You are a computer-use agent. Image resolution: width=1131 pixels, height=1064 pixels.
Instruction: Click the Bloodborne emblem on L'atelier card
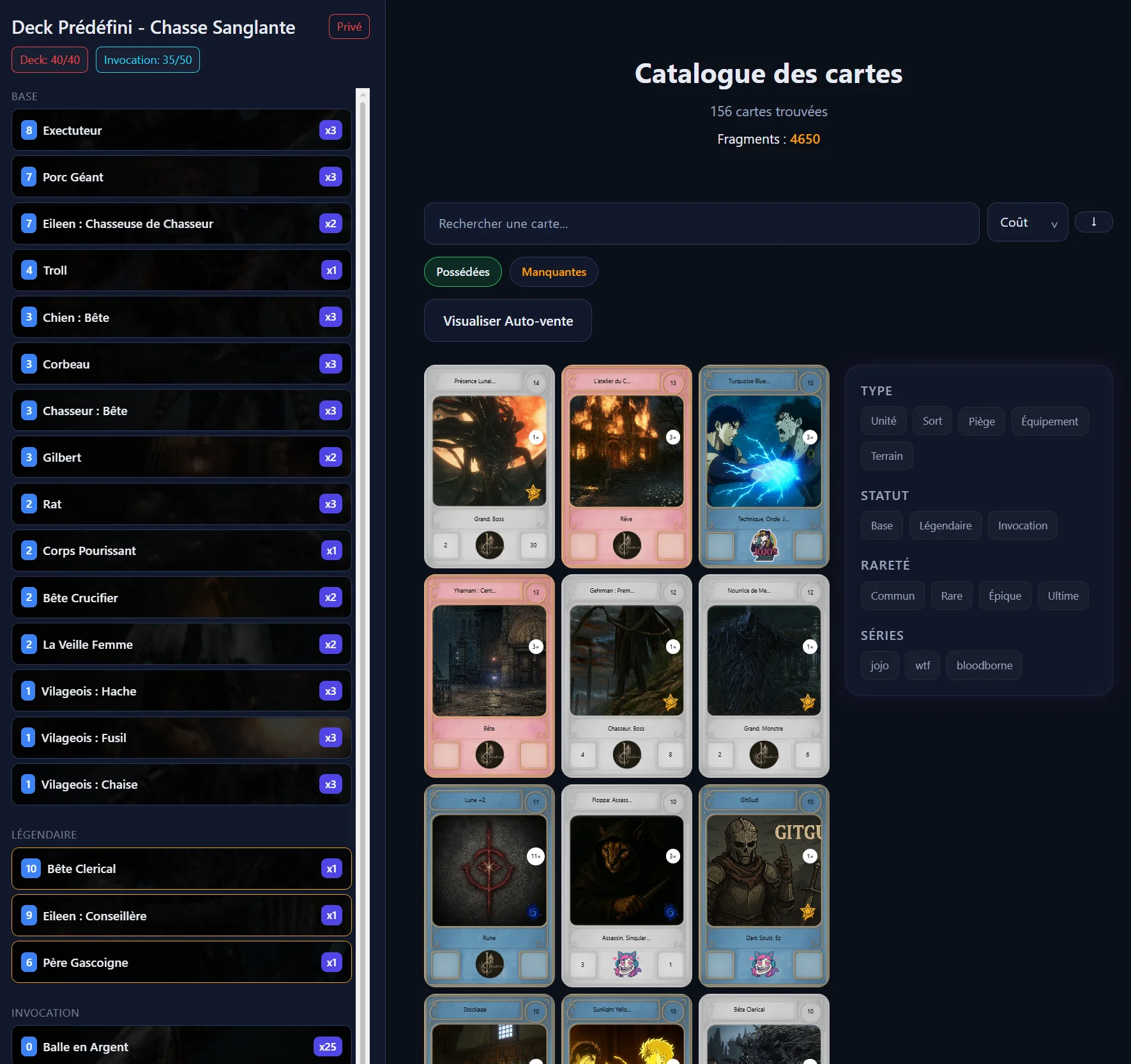pyautogui.click(x=626, y=545)
